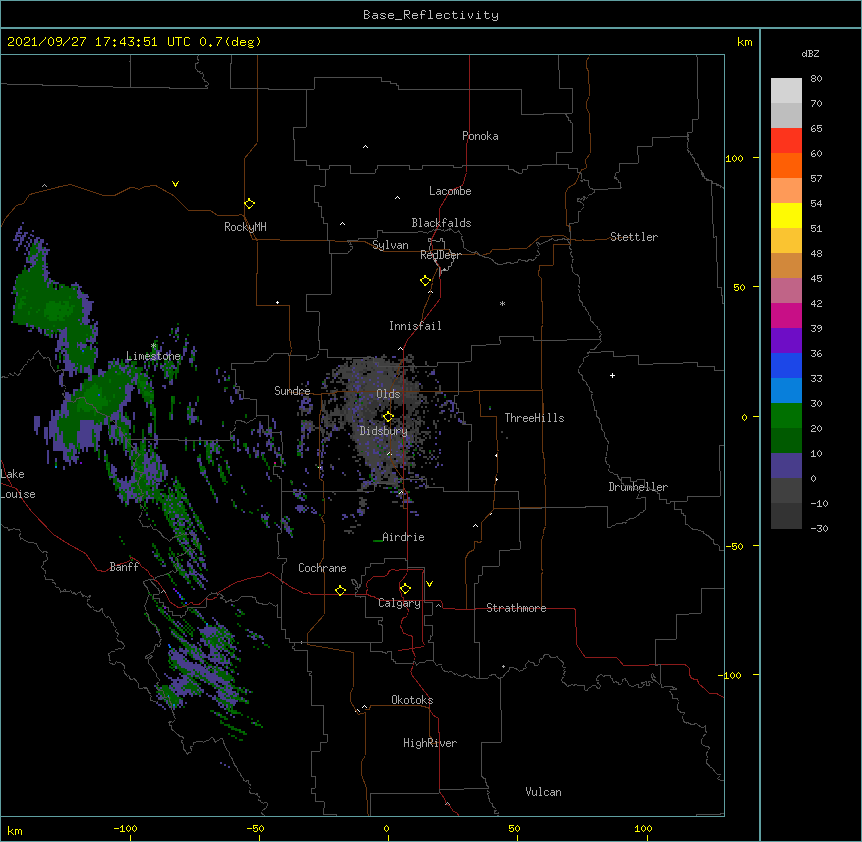
Task: Pick the pink 45-42 dBZ legend swatch
Action: (x=786, y=291)
